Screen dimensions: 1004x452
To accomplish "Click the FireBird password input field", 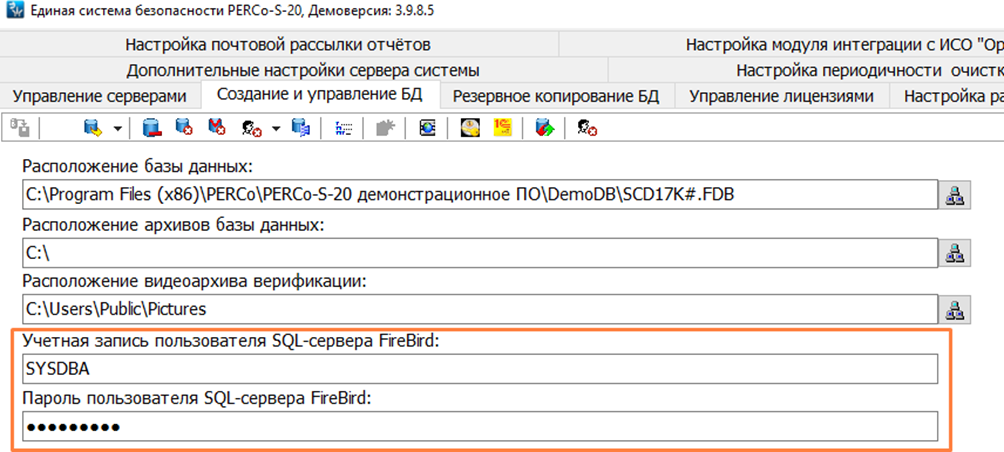I will coord(479,427).
